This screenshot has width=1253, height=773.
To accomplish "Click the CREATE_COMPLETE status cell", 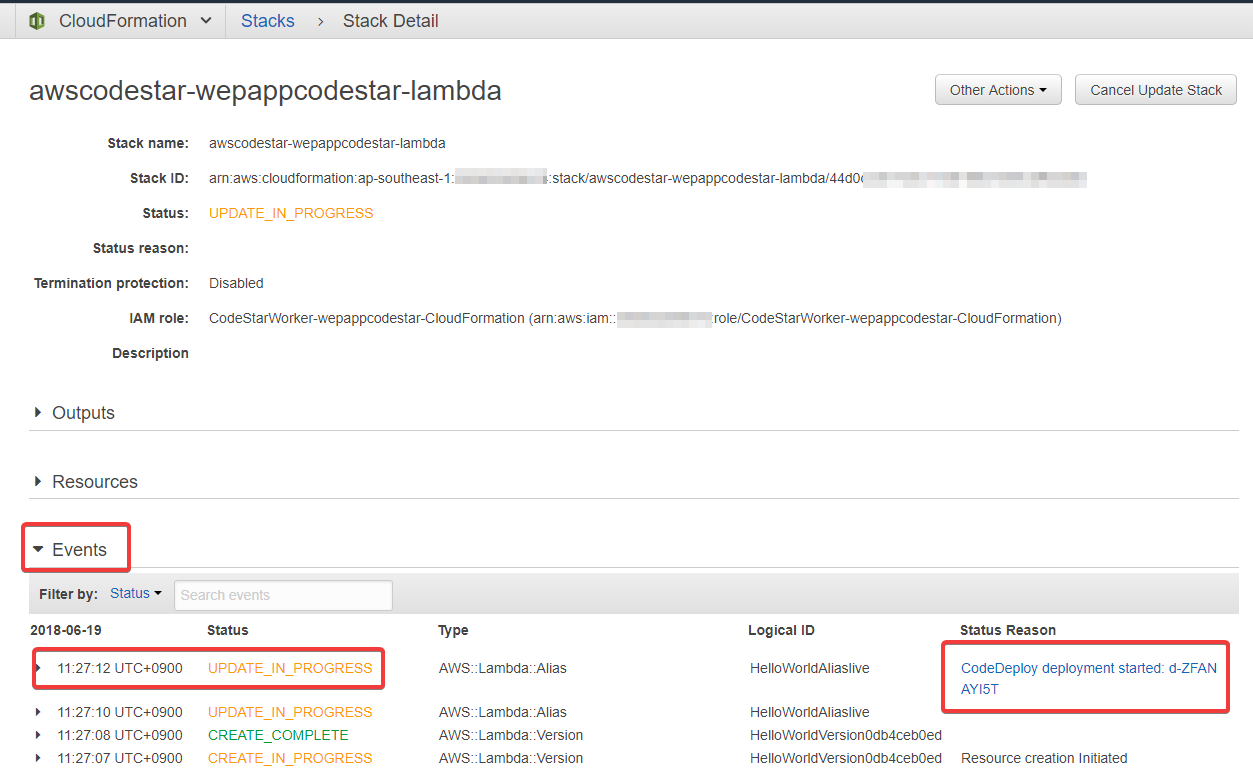I will [278, 735].
